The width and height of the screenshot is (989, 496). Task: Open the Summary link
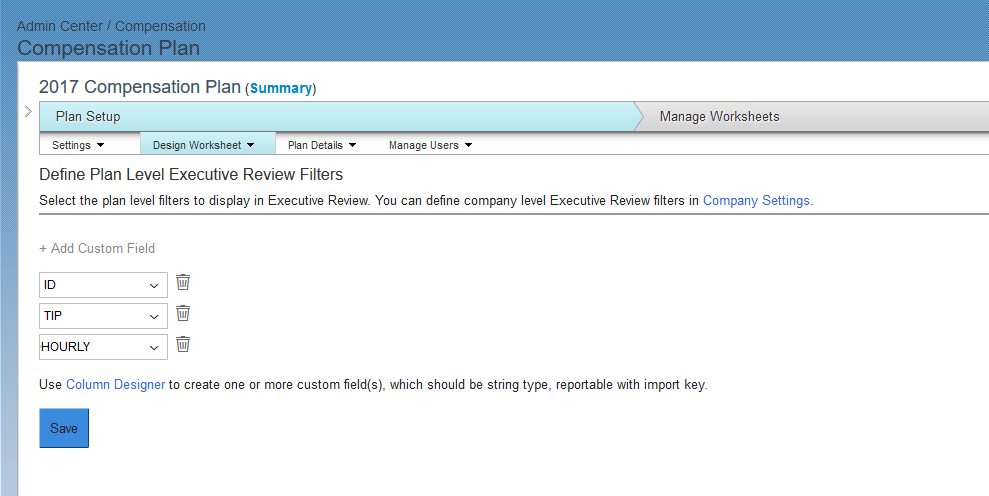281,88
